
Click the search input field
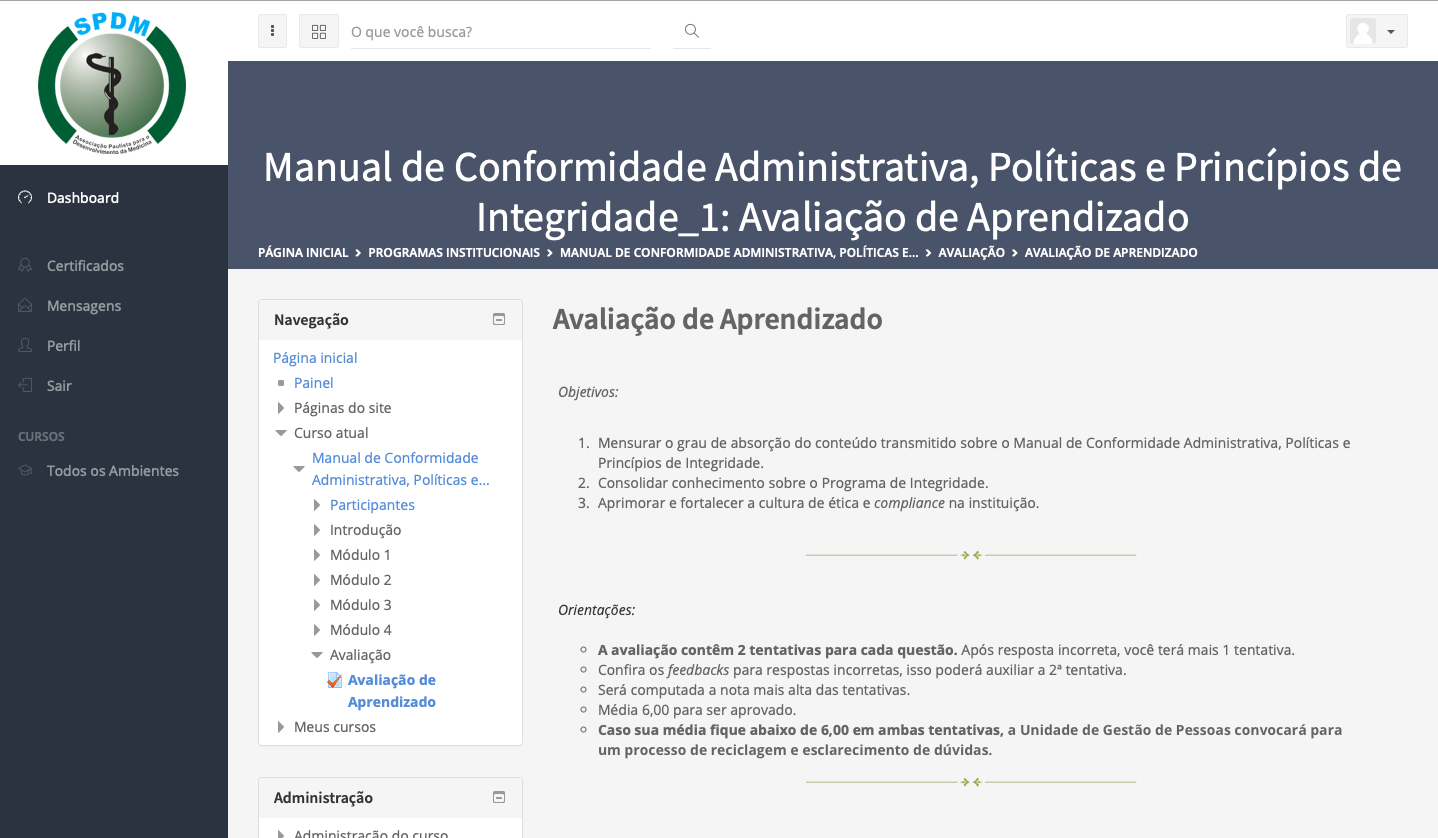pyautogui.click(x=500, y=32)
